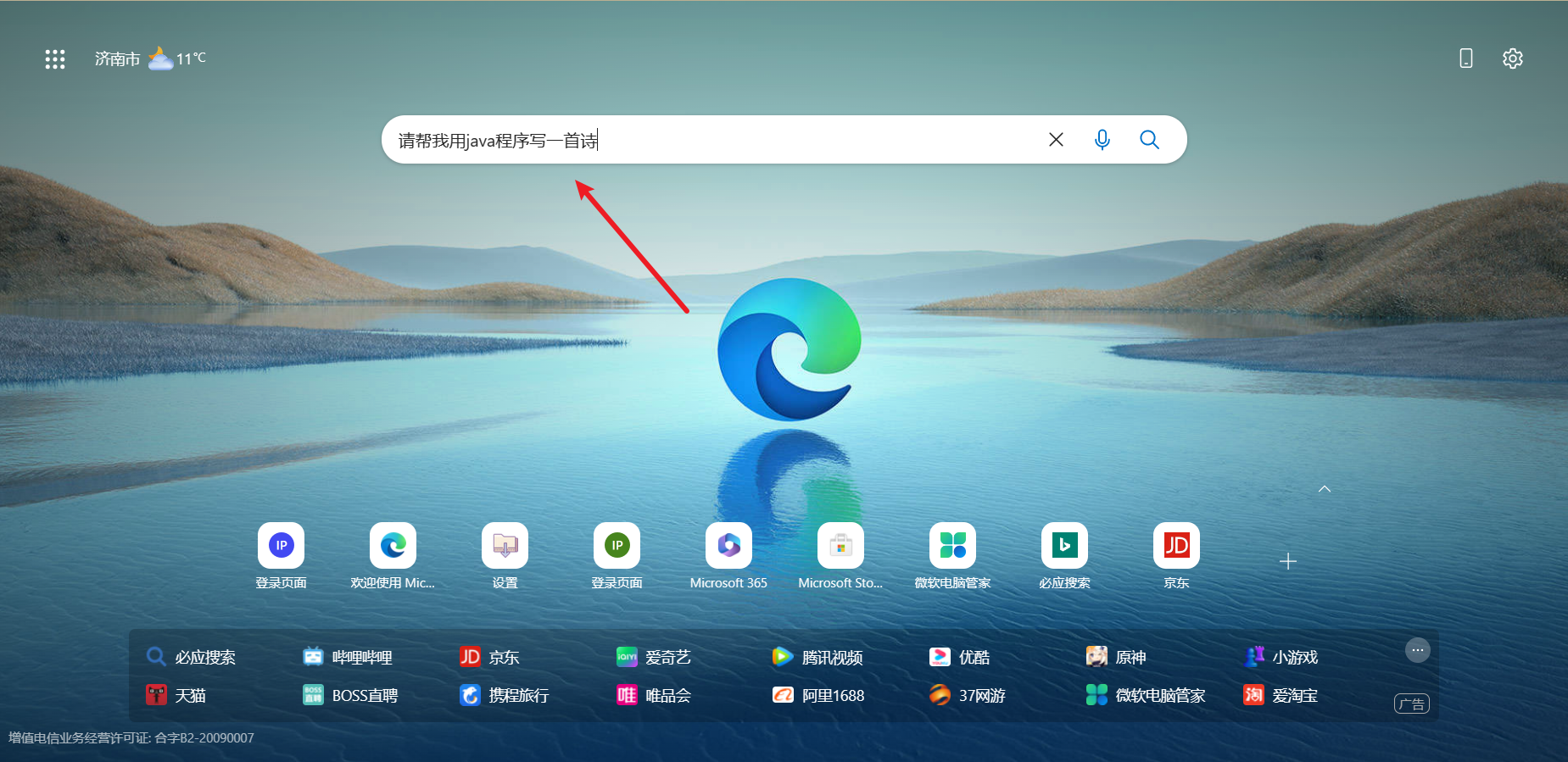
Task: Open first 登录页面 tile with blue IP icon
Action: (282, 556)
